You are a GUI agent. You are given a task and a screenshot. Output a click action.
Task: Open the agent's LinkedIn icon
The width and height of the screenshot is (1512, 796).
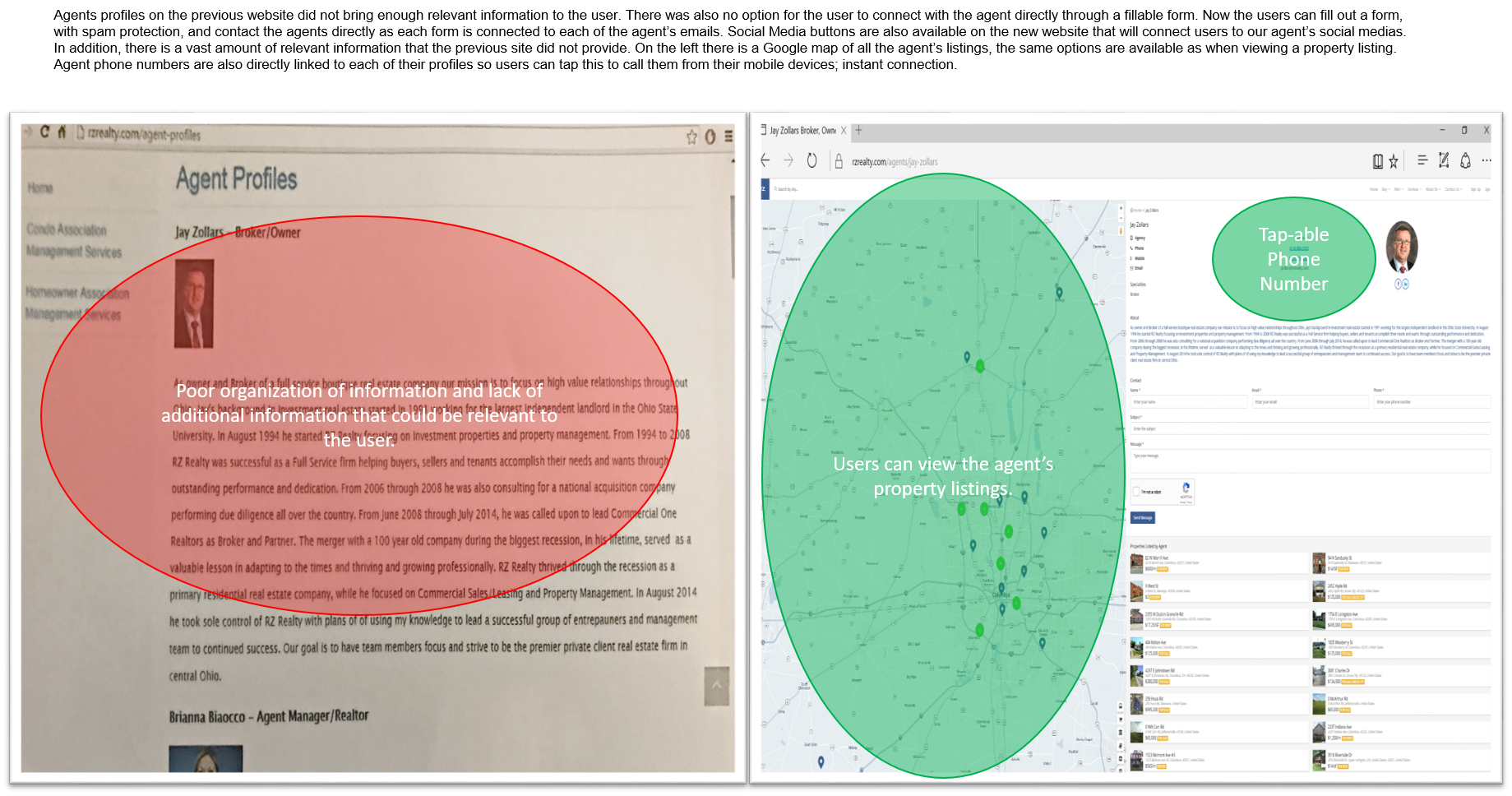tap(1406, 284)
